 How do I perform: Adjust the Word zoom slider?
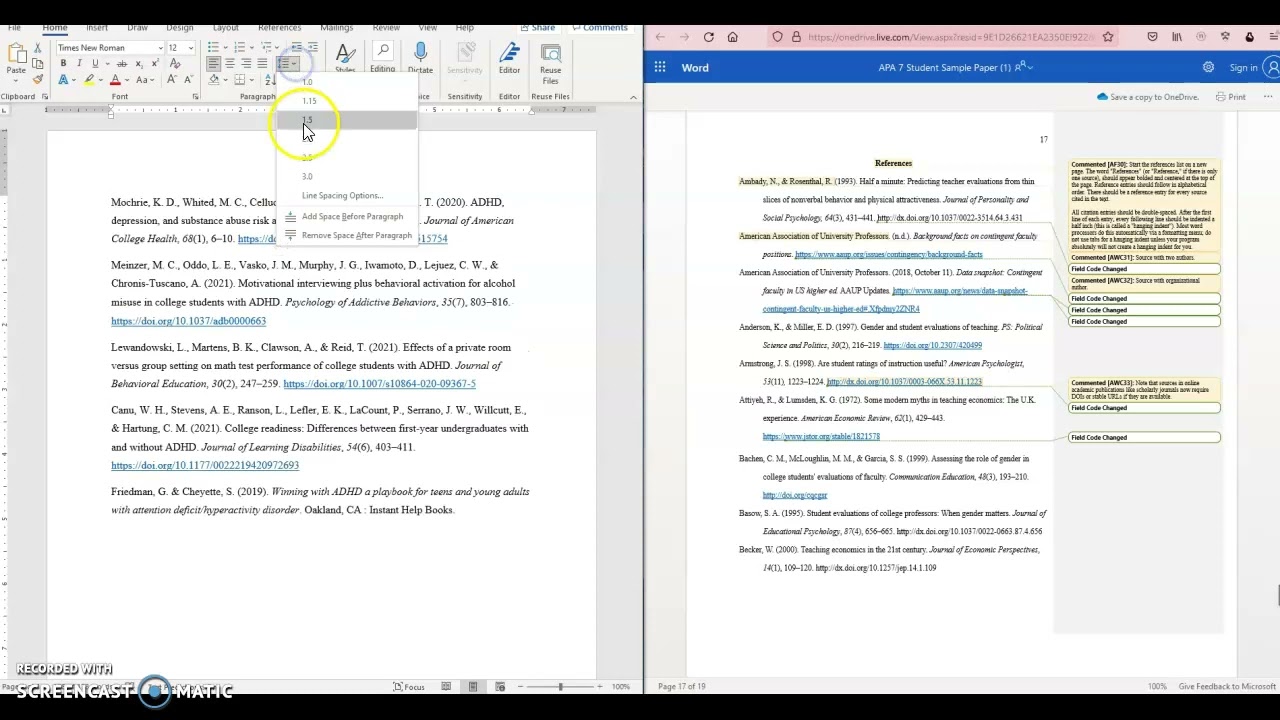coord(560,687)
